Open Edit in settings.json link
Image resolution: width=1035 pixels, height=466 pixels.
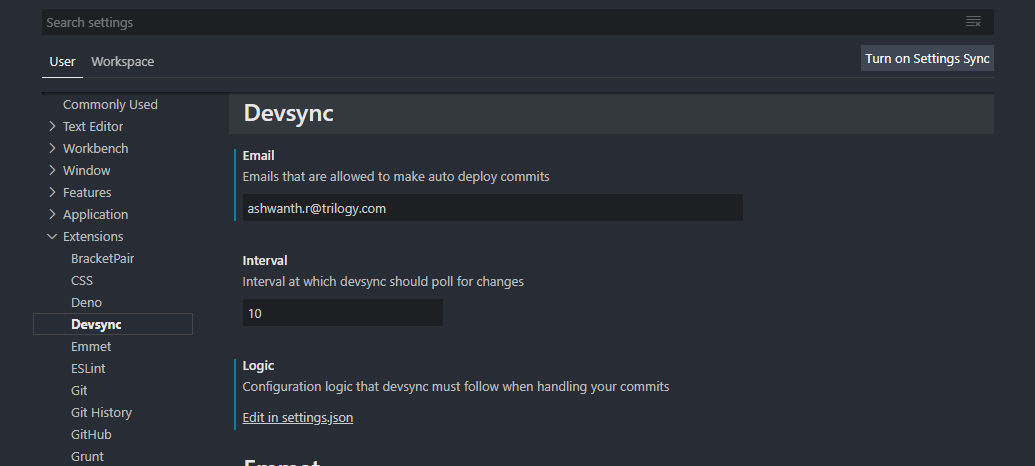[x=298, y=417]
